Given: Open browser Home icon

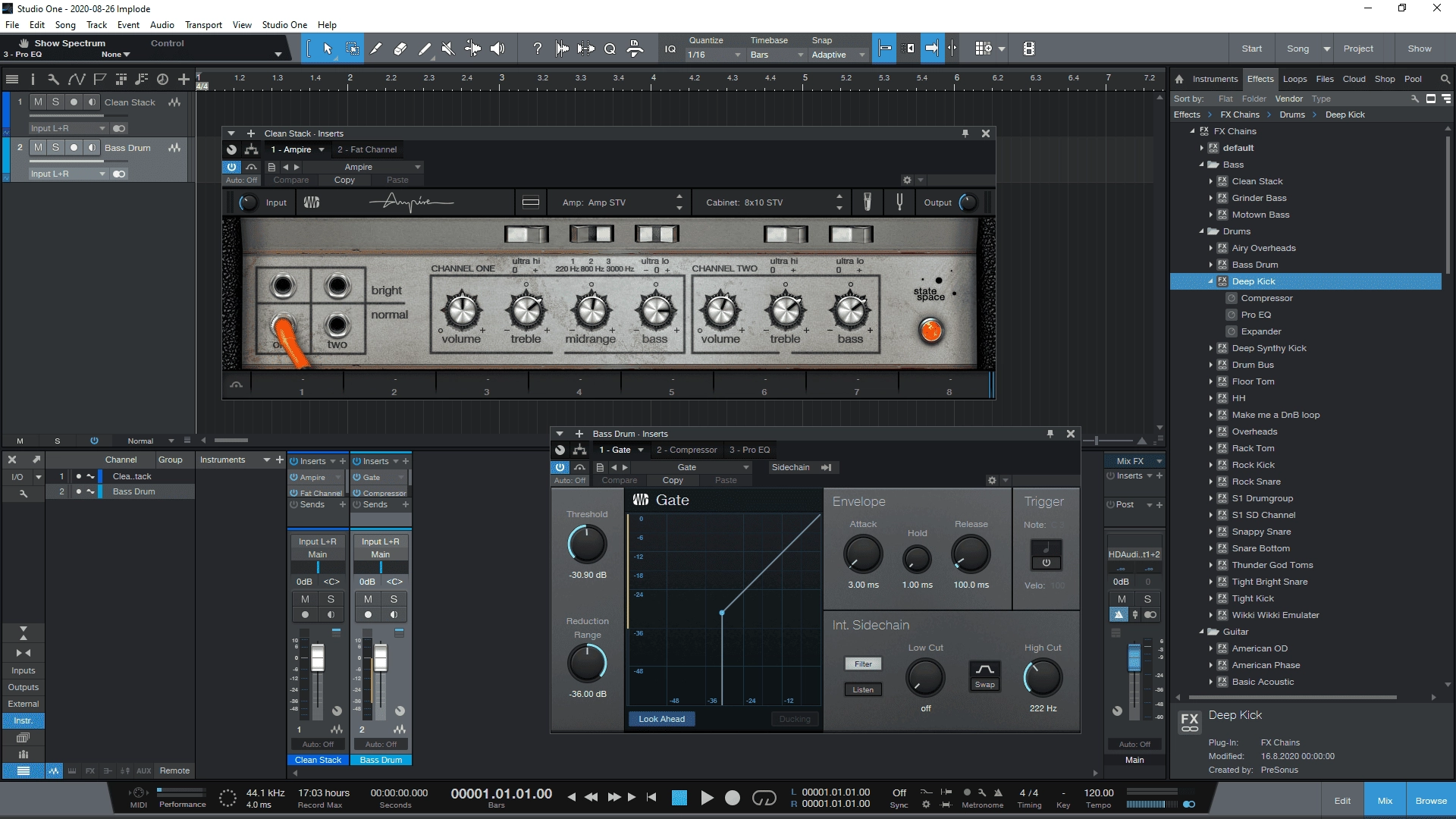Looking at the screenshot, I should (x=1179, y=79).
